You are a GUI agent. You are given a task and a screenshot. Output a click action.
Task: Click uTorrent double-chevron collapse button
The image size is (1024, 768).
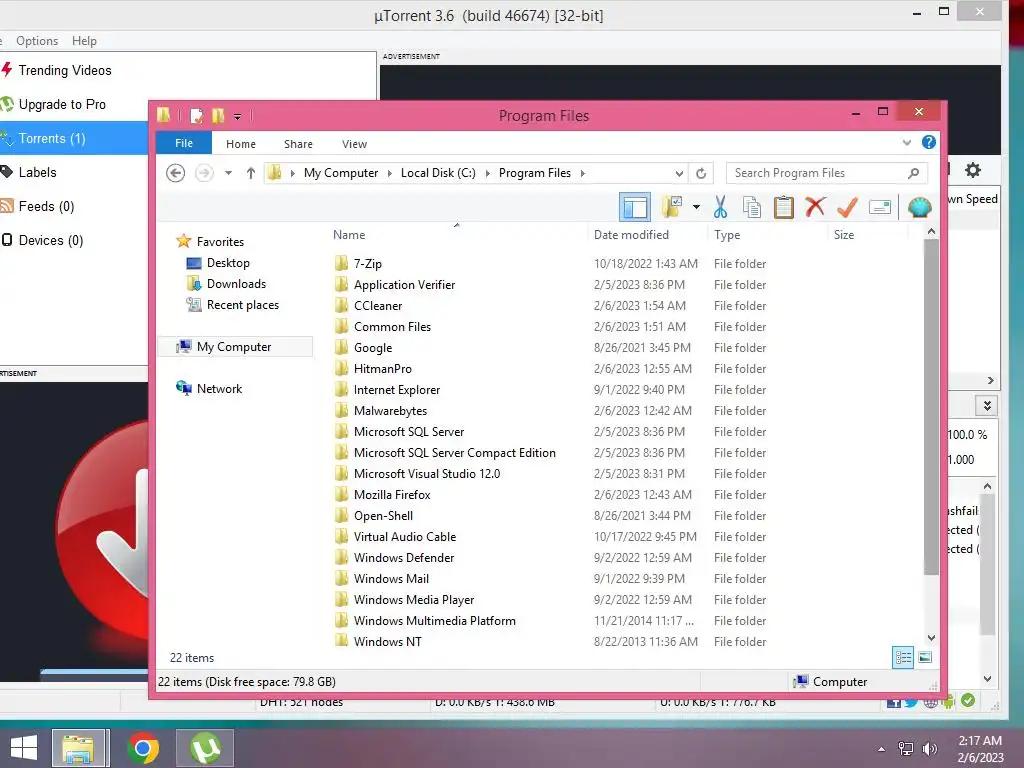tap(987, 406)
